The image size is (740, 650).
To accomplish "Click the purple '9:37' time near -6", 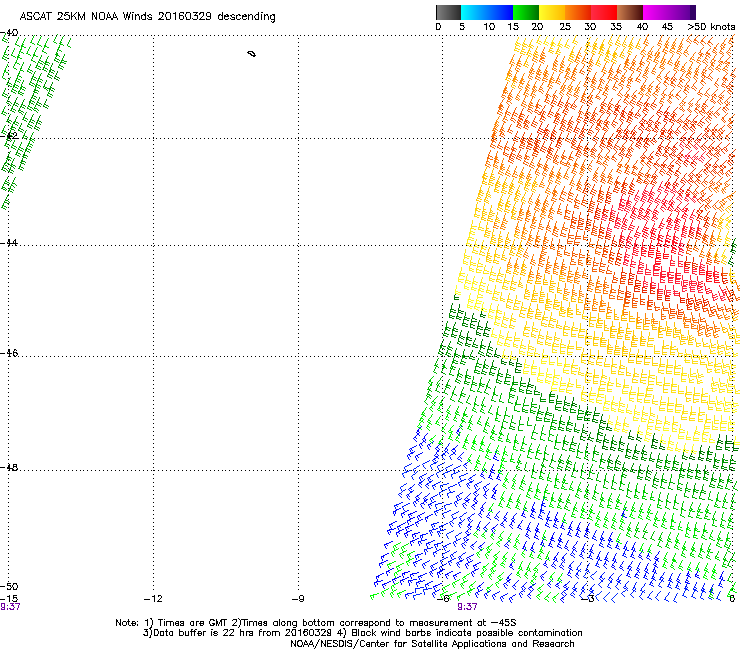I will click(467, 607).
